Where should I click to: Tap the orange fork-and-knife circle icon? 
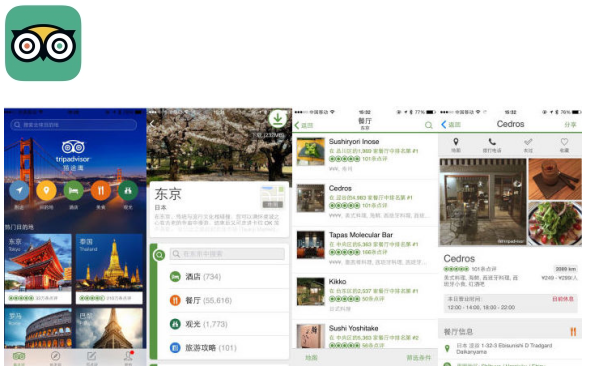[x=101, y=191]
